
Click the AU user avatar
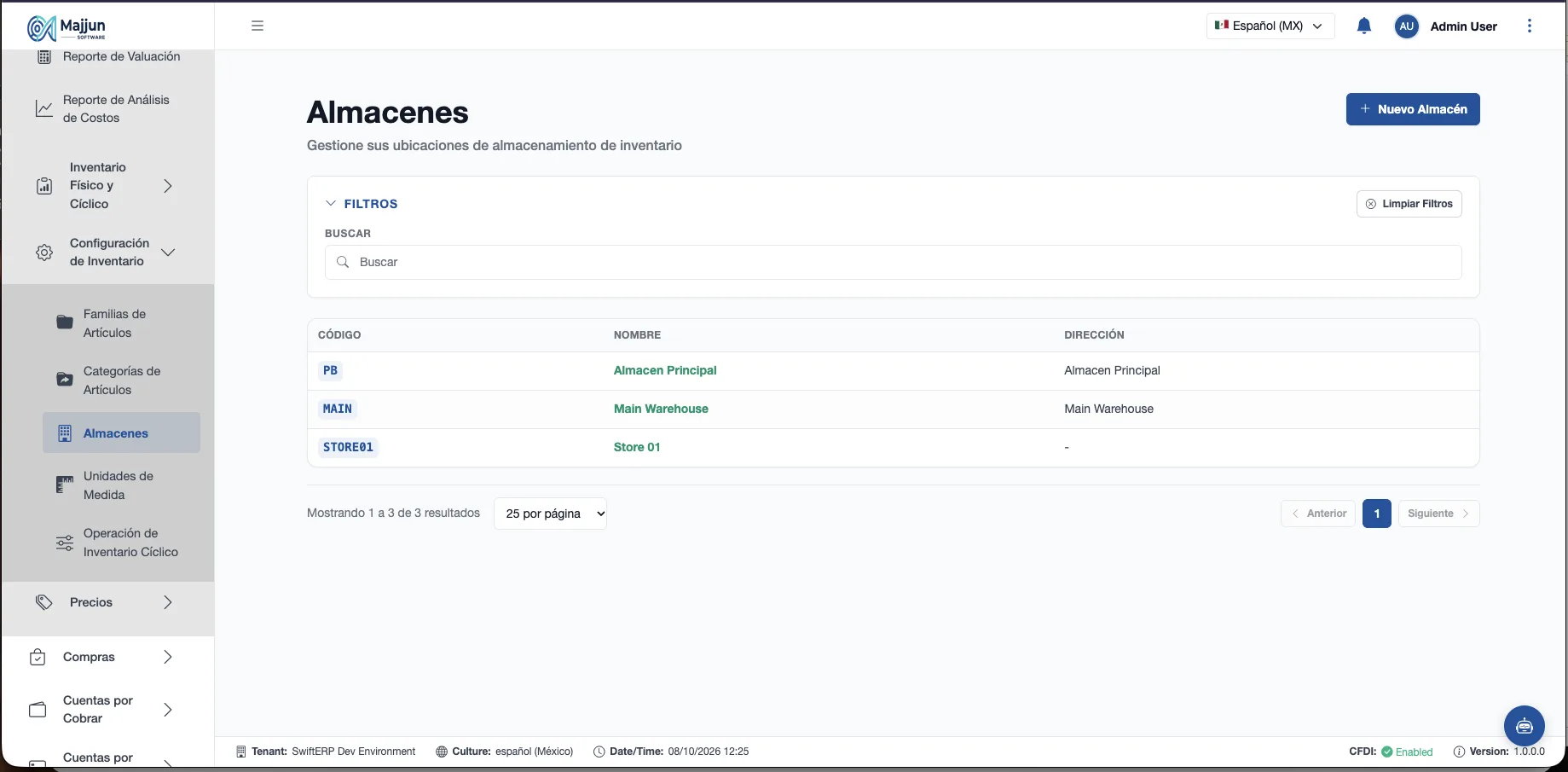[1407, 26]
